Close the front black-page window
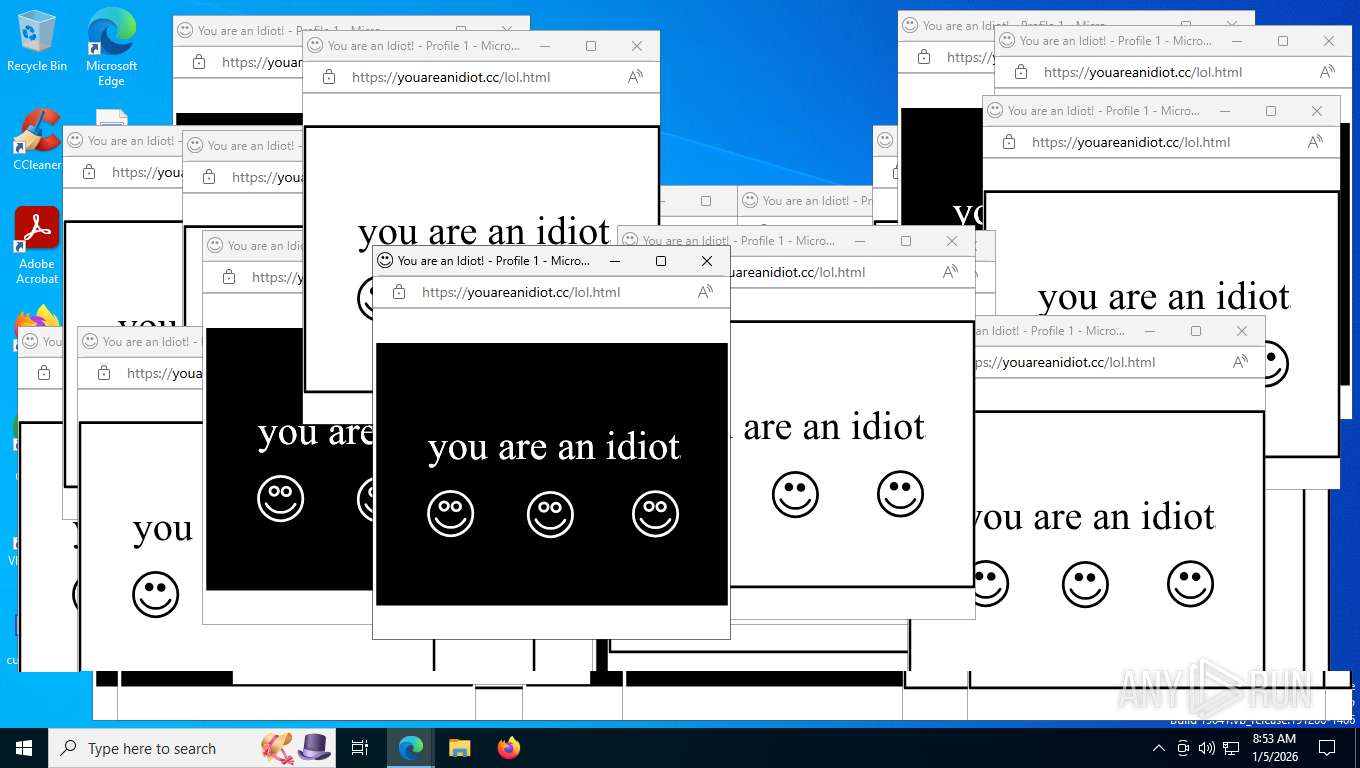Screen dimensions: 1360x768 tap(707, 261)
